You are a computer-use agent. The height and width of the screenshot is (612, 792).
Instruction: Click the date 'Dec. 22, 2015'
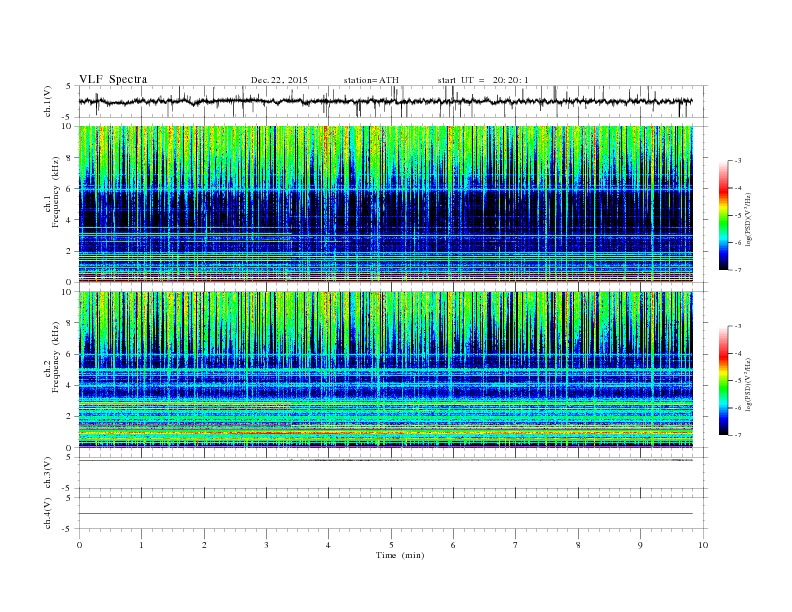click(x=279, y=80)
